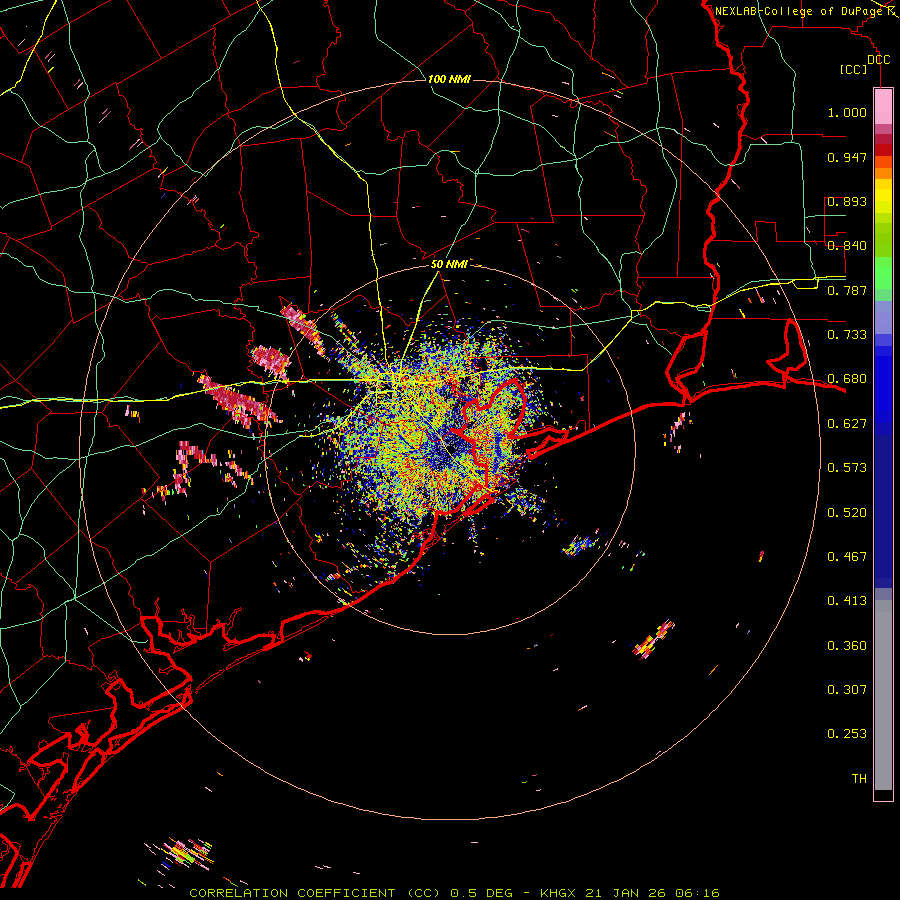900x900 pixels.
Task: Select the 0.733 color scale value
Action: click(847, 335)
